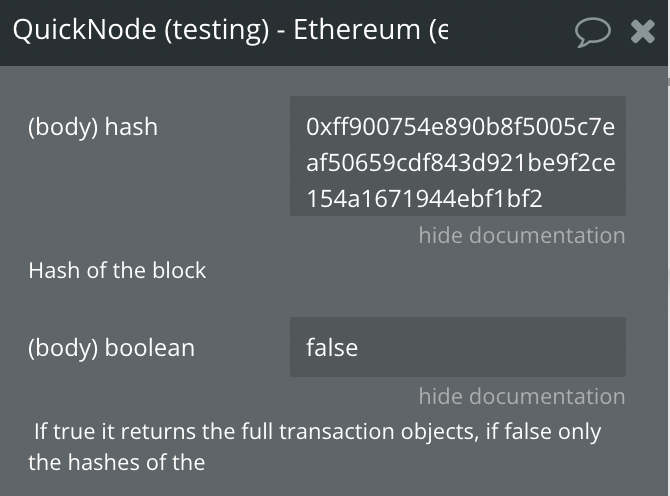
Task: Hide documentation for the hash parameter
Action: click(522, 235)
